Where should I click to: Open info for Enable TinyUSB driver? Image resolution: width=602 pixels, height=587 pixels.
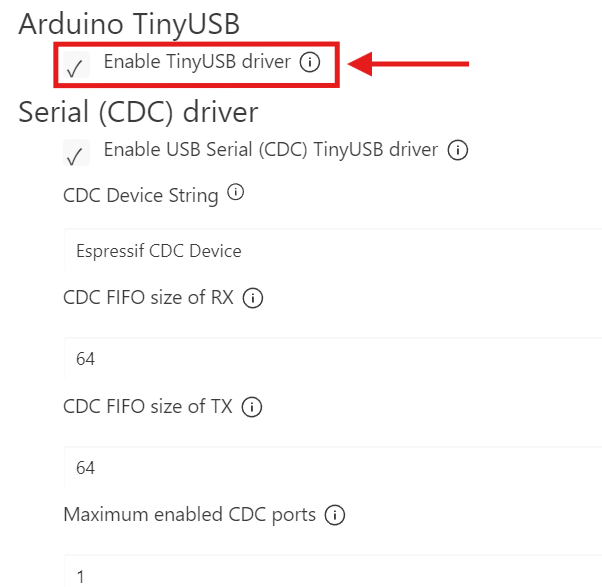(310, 63)
